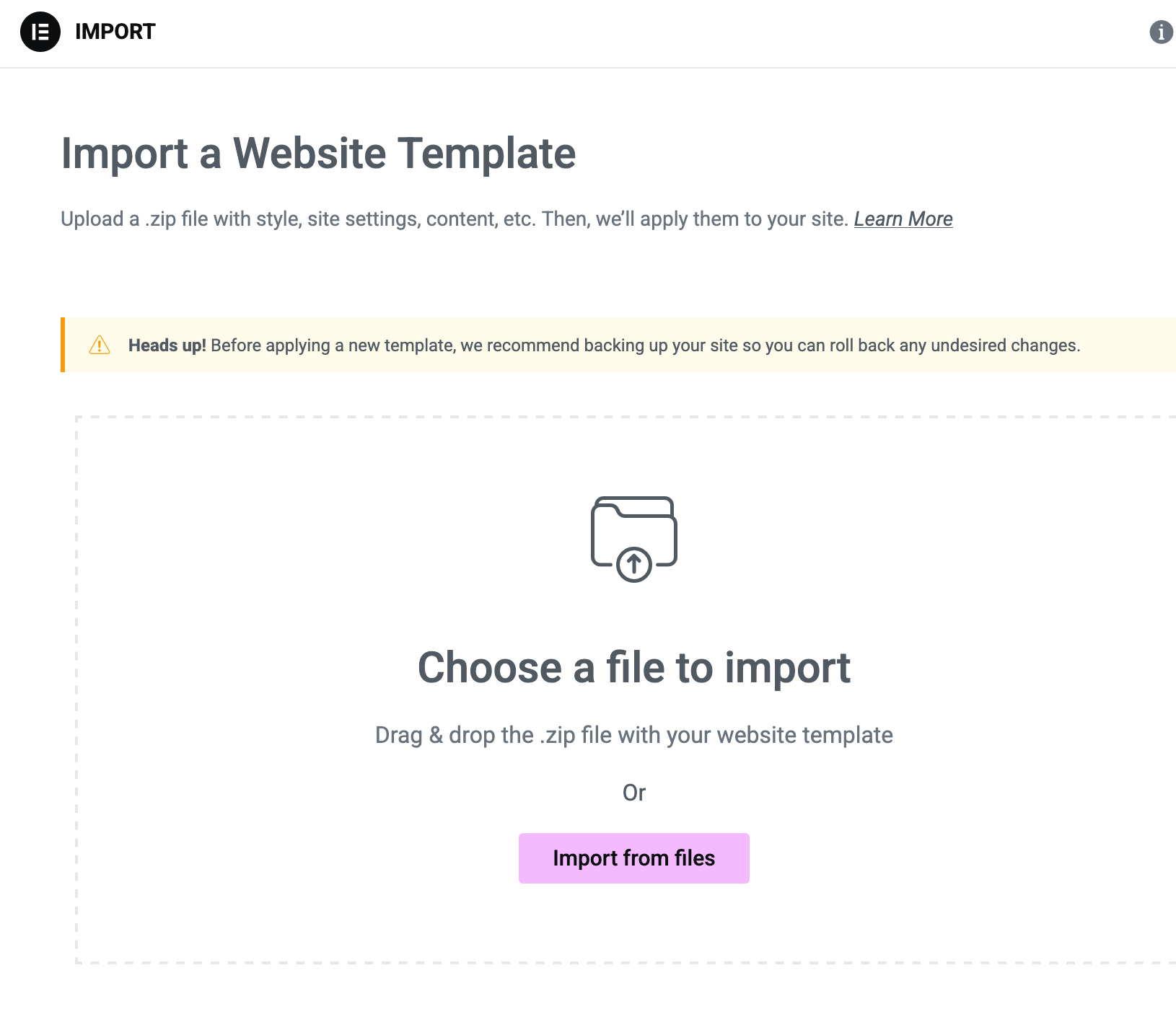
Task: Click the bold Heads up! label
Action: [x=167, y=345]
